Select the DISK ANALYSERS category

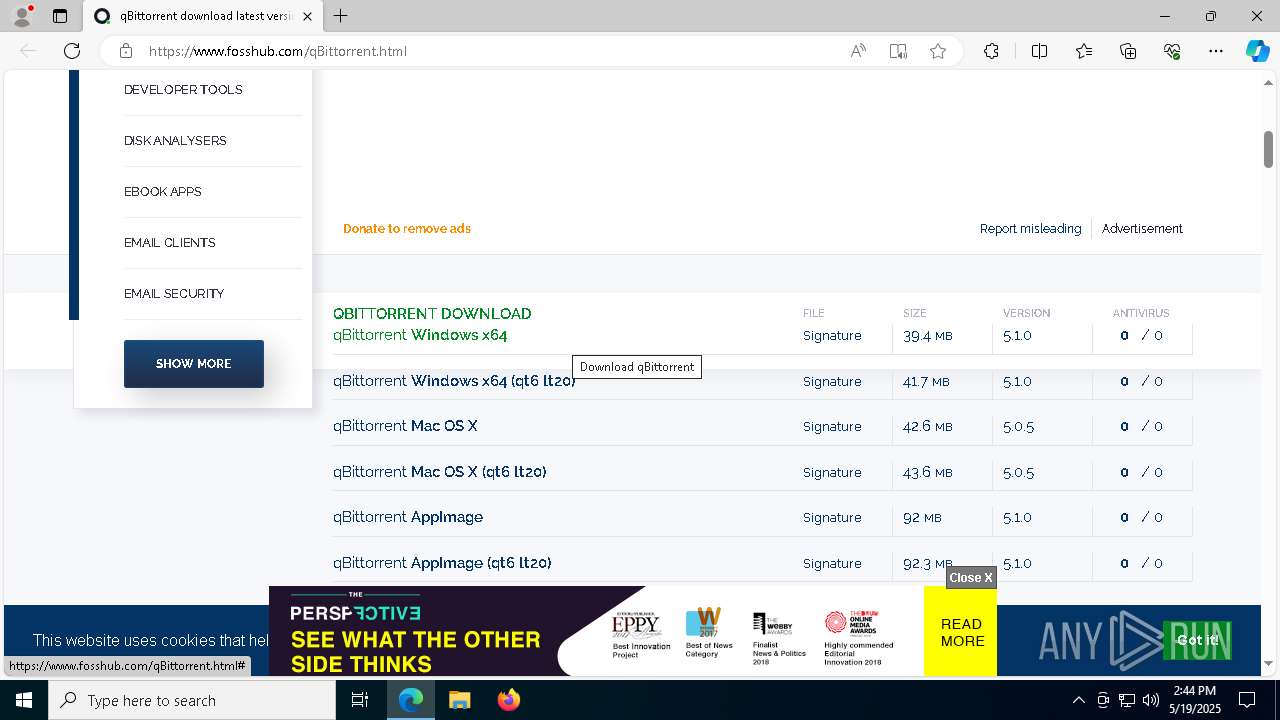[175, 141]
